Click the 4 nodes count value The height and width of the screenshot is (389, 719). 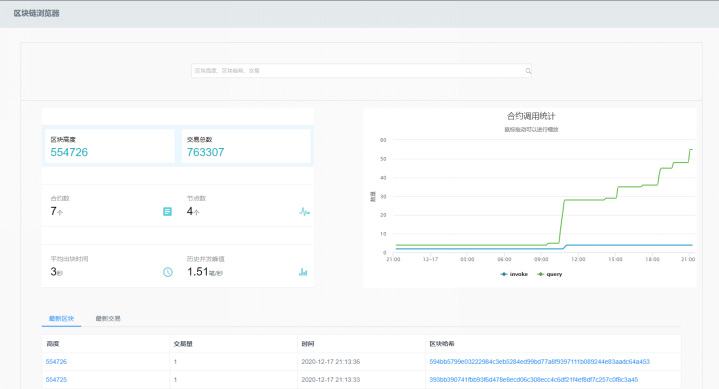coord(190,211)
